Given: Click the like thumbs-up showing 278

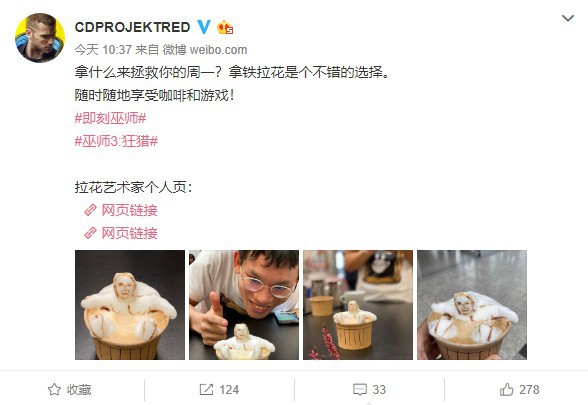Looking at the screenshot, I should (x=507, y=390).
